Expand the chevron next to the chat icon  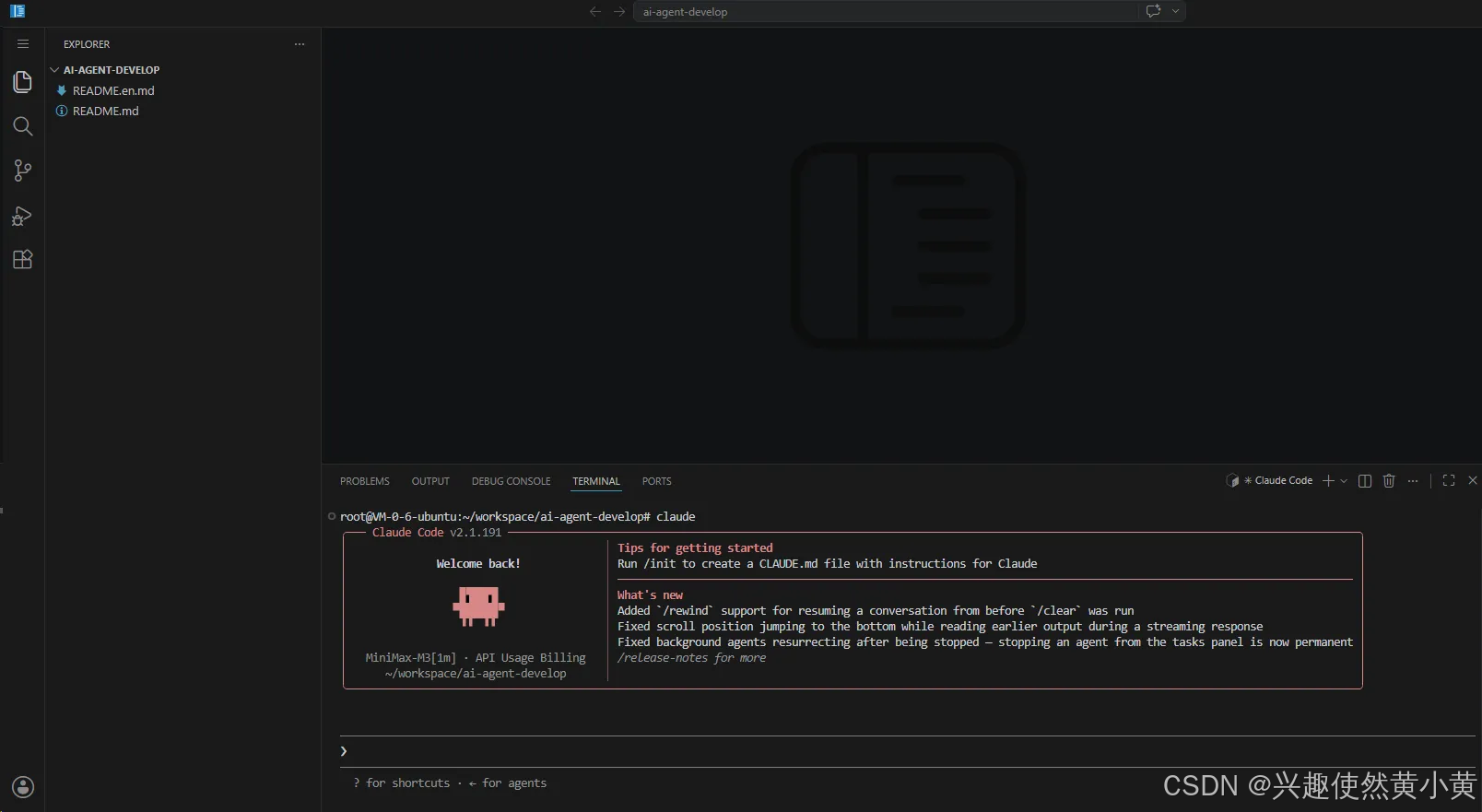coord(1175,12)
